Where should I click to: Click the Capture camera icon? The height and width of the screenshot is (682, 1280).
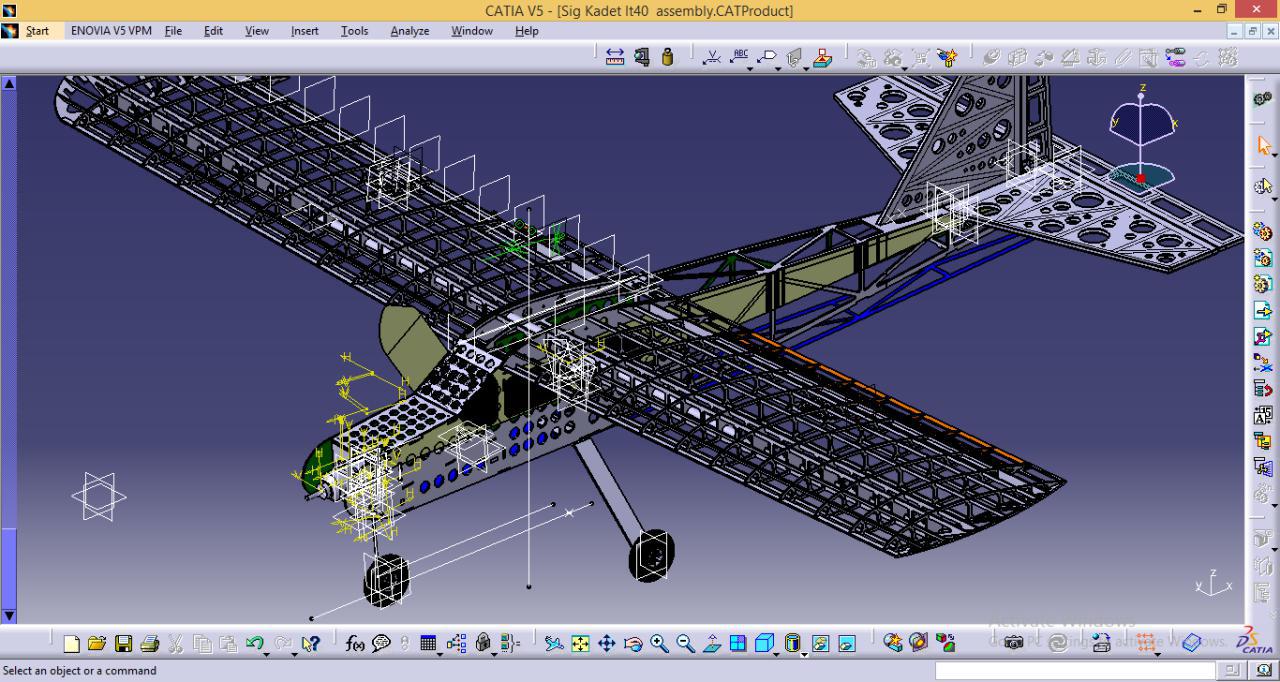pos(1014,643)
